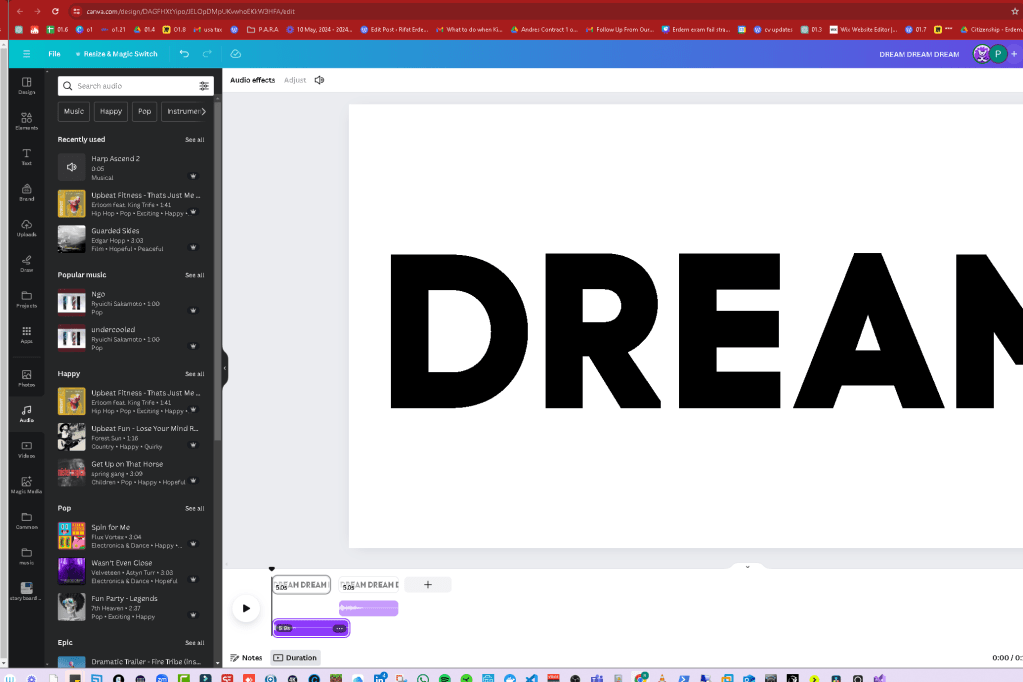Select the Get Up on That Horse track
The height and width of the screenshot is (682, 1023).
[x=129, y=473]
